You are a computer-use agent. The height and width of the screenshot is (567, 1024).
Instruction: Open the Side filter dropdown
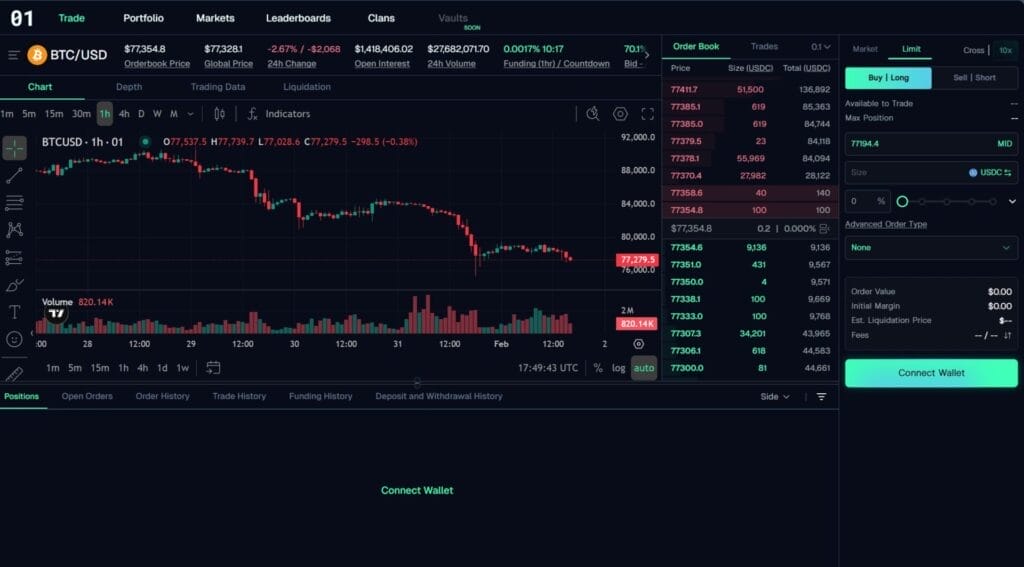775,397
